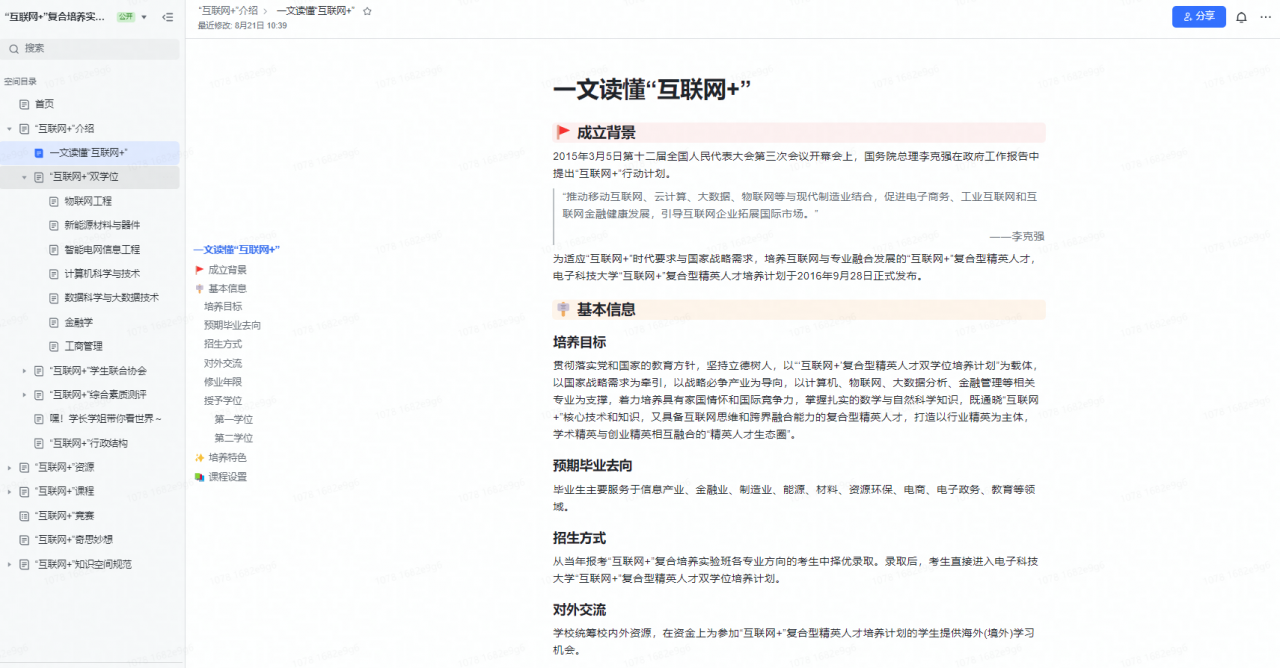This screenshot has height=668, width=1280.
Task: Click the blue 分享 share button
Action: 1198,17
